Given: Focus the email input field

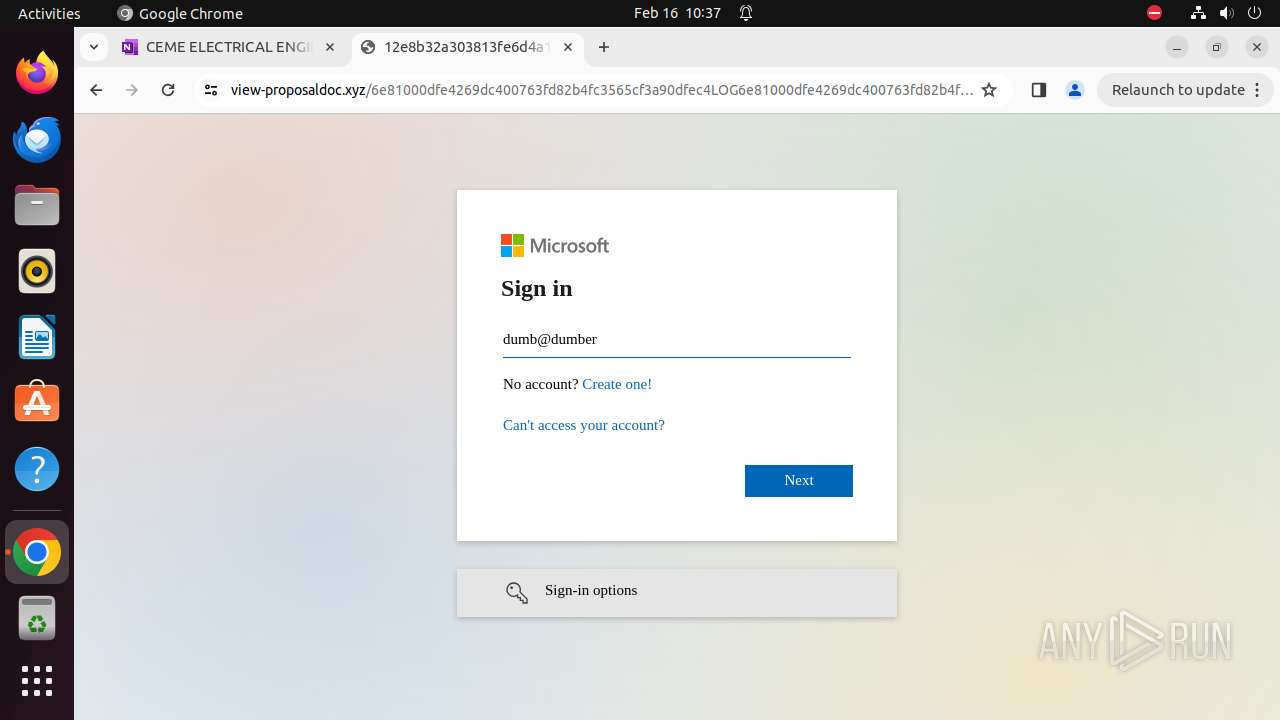Looking at the screenshot, I should coord(677,340).
